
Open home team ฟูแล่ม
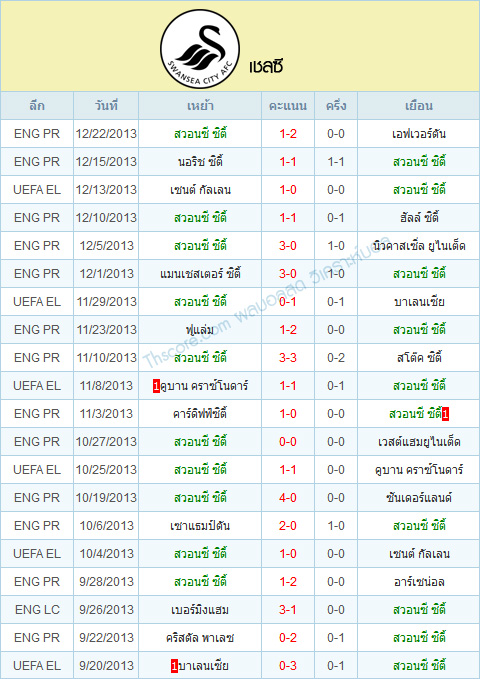point(200,330)
